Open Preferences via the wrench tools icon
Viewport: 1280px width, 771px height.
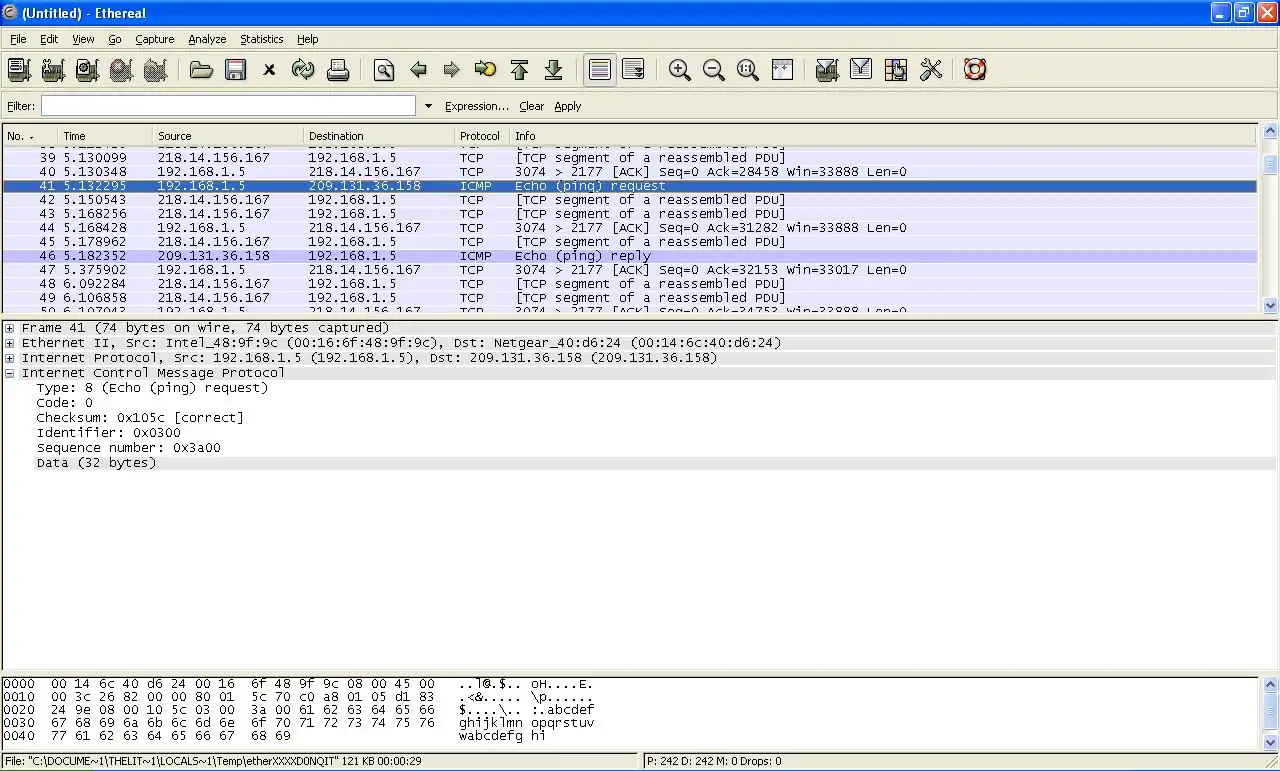click(x=931, y=70)
